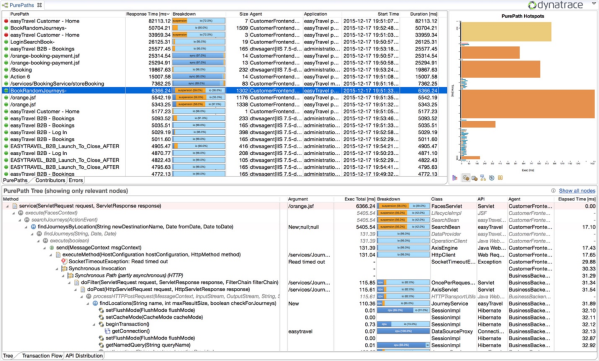Select the PurePaths tab below the list

(x=15, y=180)
